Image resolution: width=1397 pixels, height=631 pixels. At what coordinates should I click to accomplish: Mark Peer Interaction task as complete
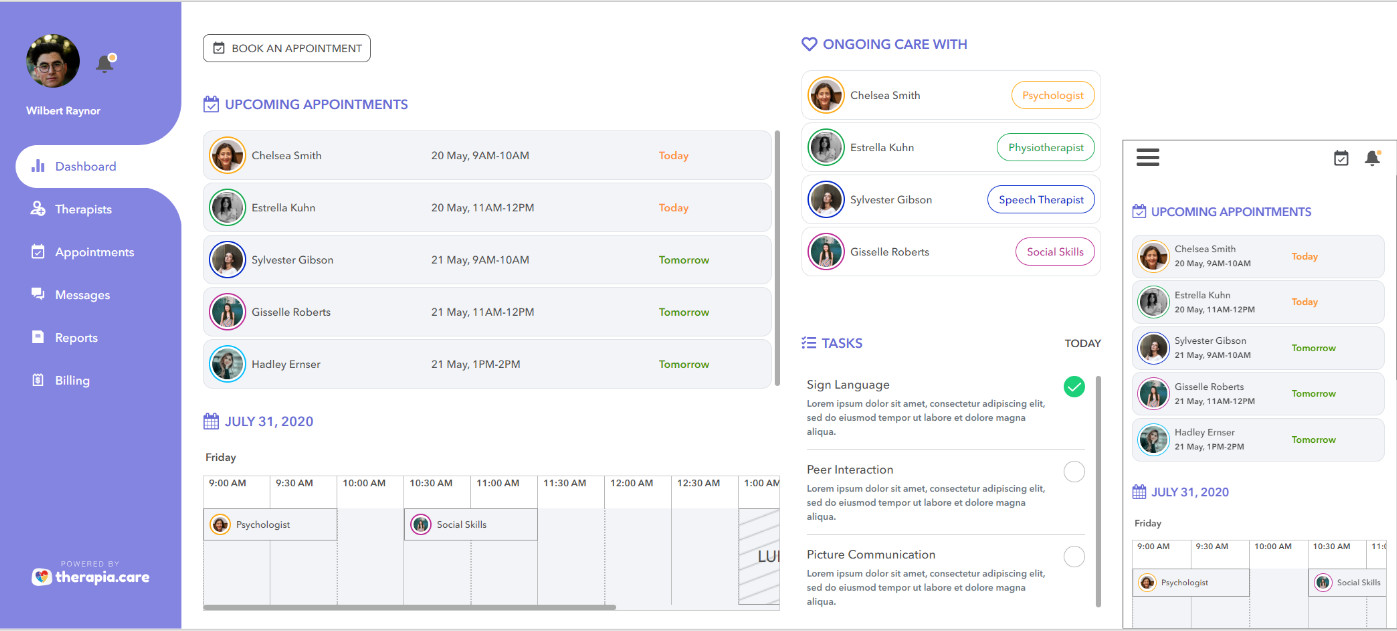(1074, 472)
